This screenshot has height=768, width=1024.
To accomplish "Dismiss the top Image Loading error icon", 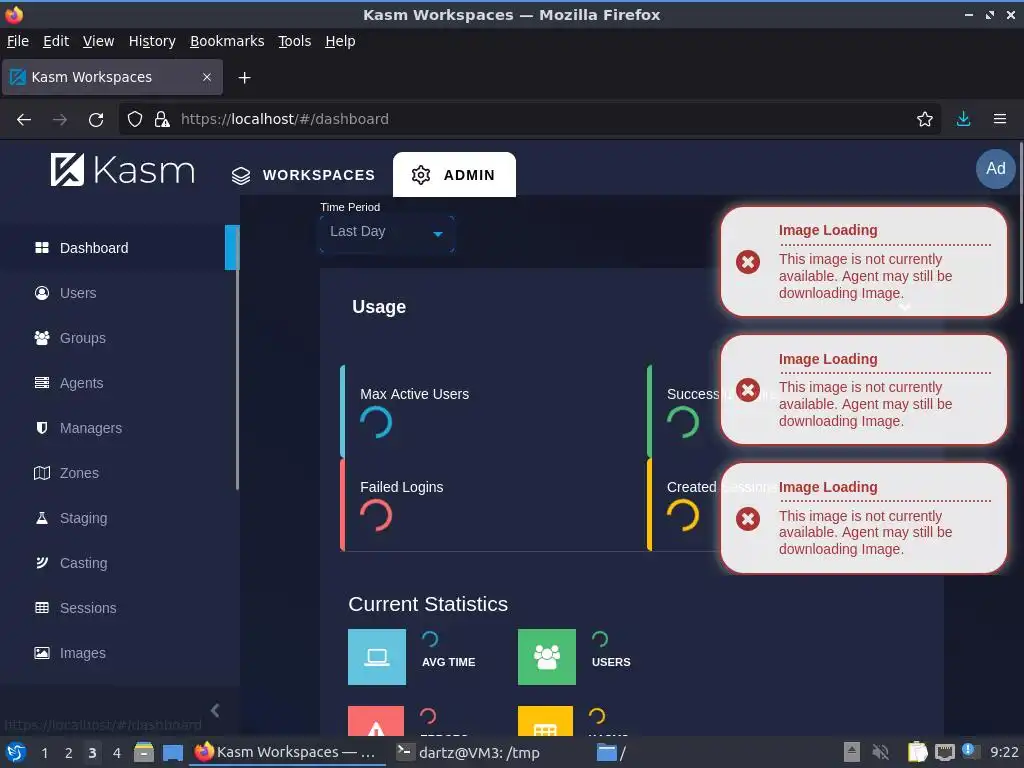I will click(x=748, y=263).
